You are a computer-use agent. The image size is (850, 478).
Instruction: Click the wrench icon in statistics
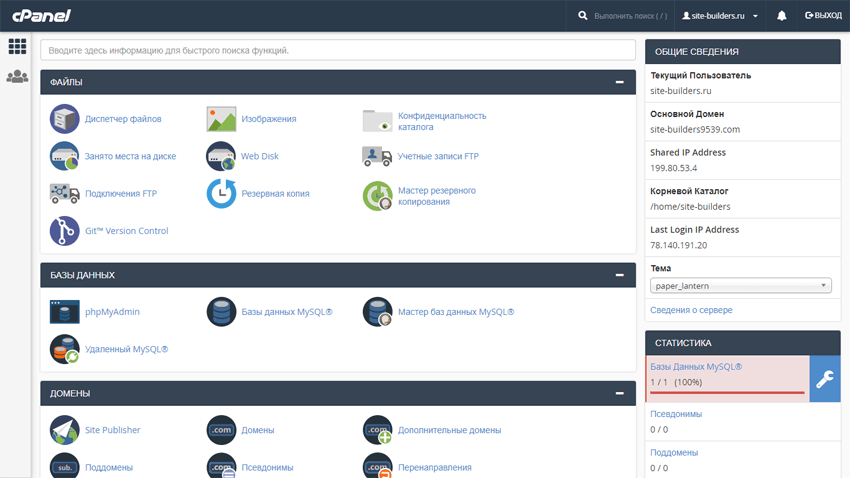[824, 379]
